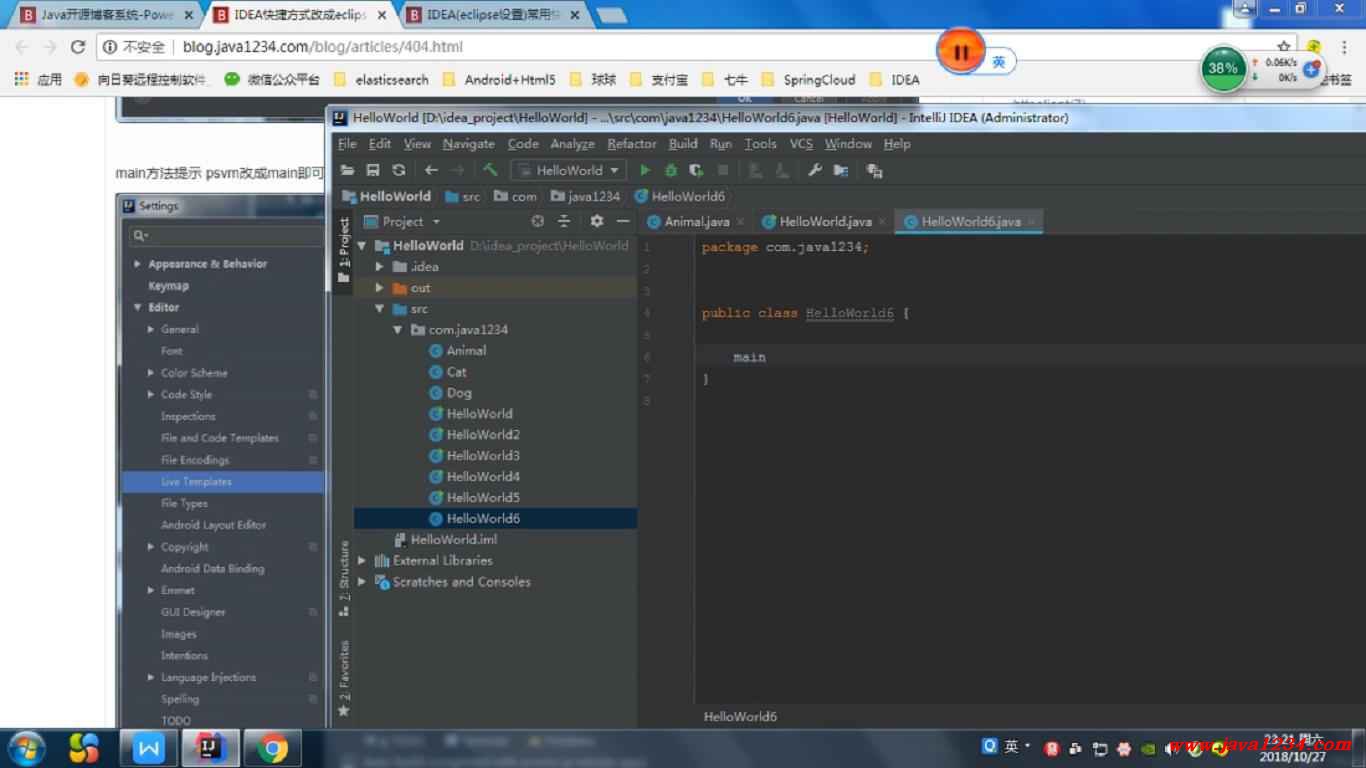
Task: Click the Back navigation arrow in IntelliJ toolbar
Action: point(431,171)
